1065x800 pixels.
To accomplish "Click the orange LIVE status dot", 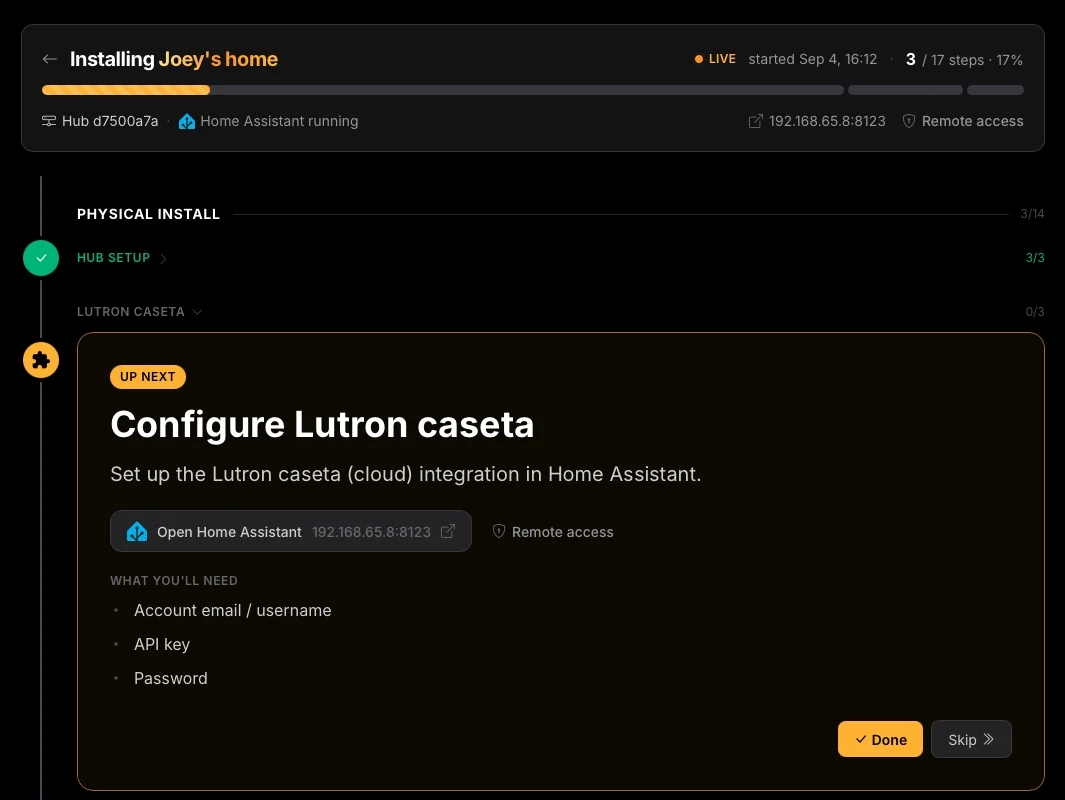I will (698, 59).
